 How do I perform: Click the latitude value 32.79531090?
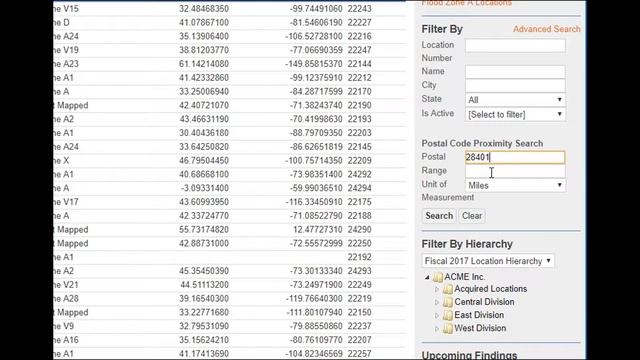coord(204,326)
